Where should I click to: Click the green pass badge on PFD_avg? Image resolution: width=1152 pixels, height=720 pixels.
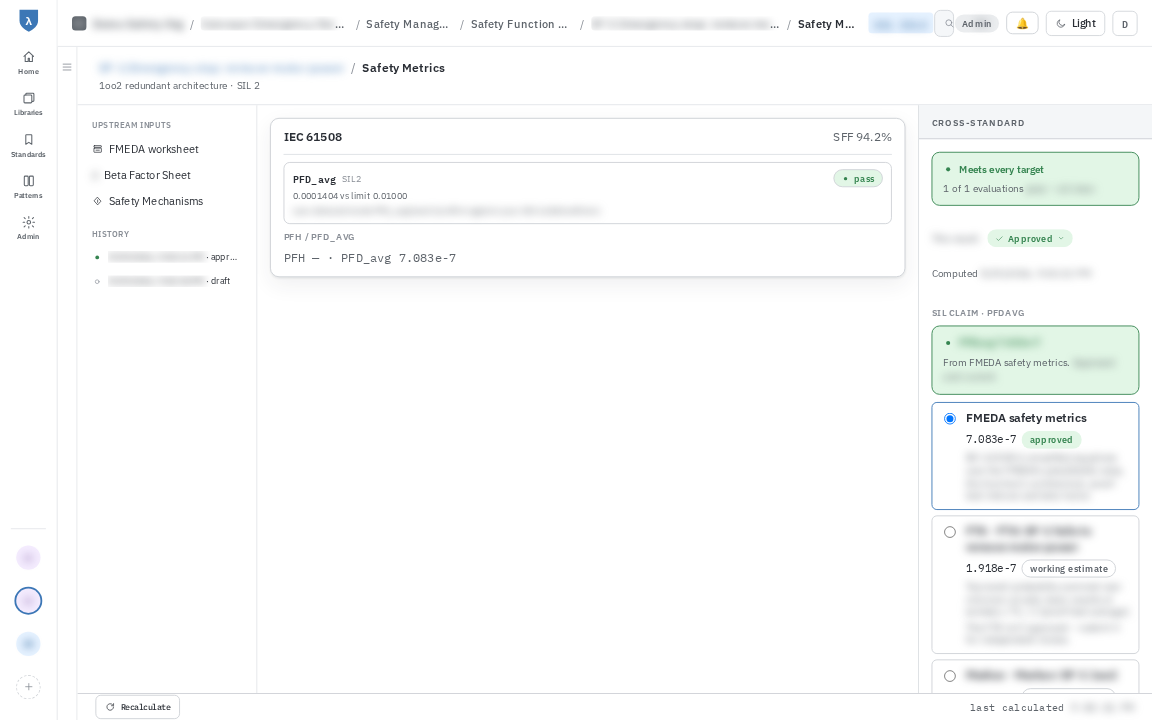tap(858, 179)
